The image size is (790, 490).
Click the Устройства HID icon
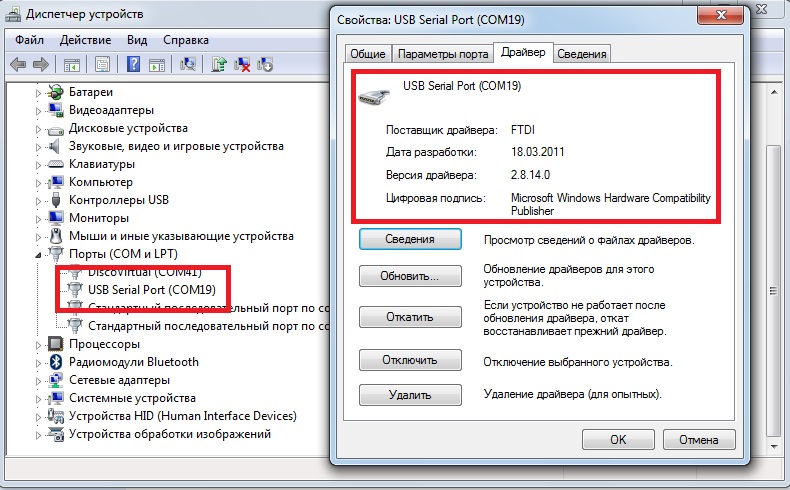coord(55,415)
